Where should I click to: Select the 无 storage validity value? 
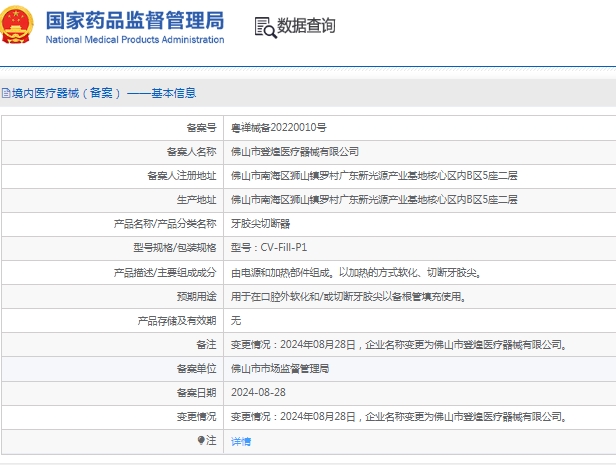coord(236,320)
